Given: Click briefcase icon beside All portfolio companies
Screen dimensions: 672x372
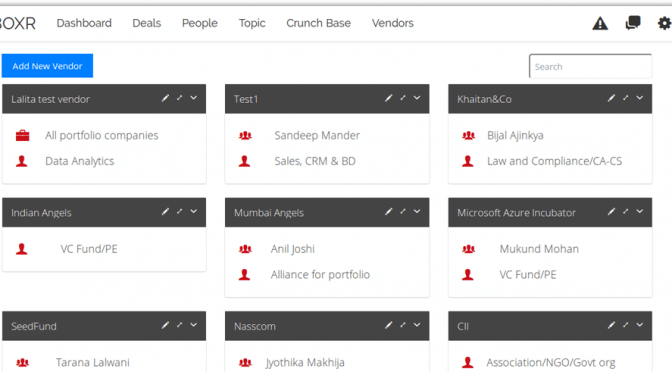Looking at the screenshot, I should (x=22, y=136).
